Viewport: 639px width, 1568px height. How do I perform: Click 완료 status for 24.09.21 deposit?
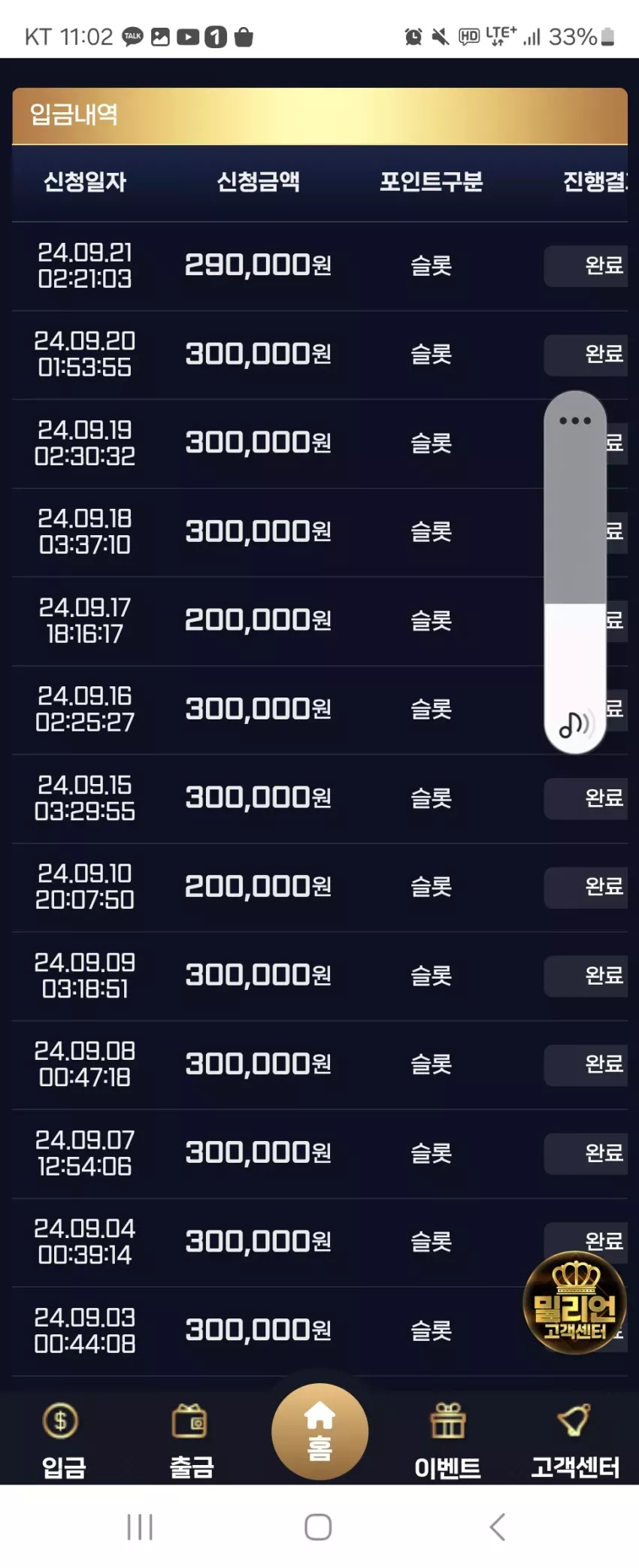586,265
